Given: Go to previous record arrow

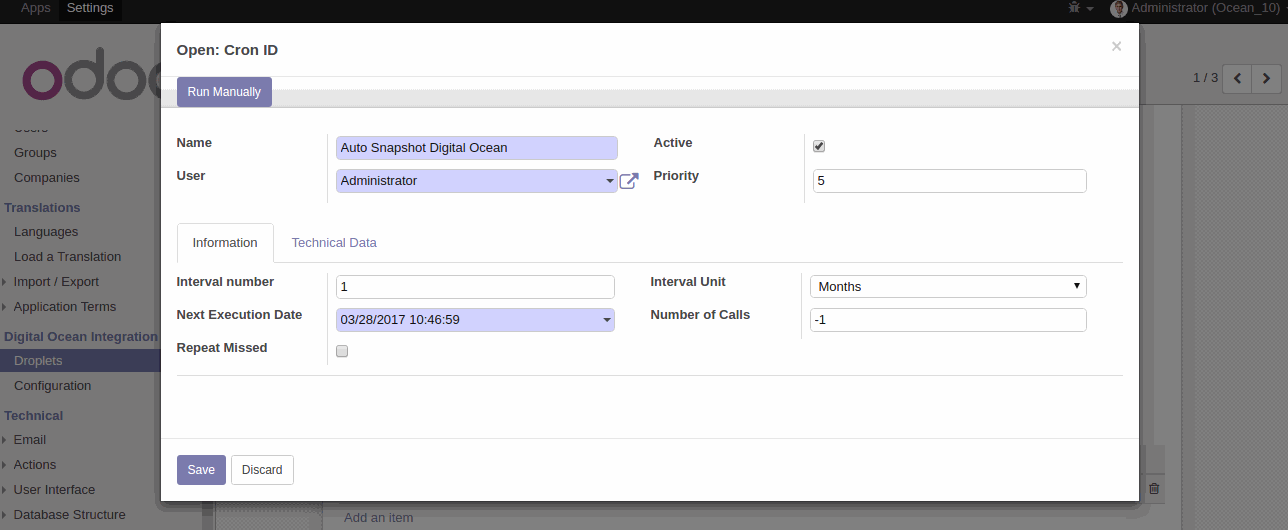Looking at the screenshot, I should tap(1237, 78).
